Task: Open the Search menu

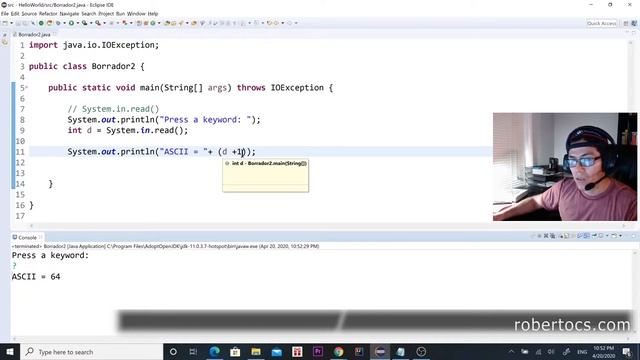Action: [89, 13]
